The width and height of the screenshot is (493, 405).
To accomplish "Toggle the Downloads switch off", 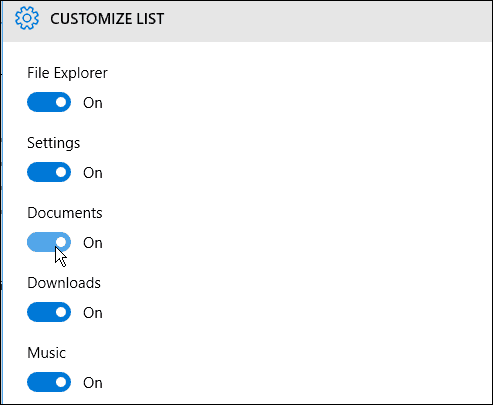I will click(x=49, y=312).
